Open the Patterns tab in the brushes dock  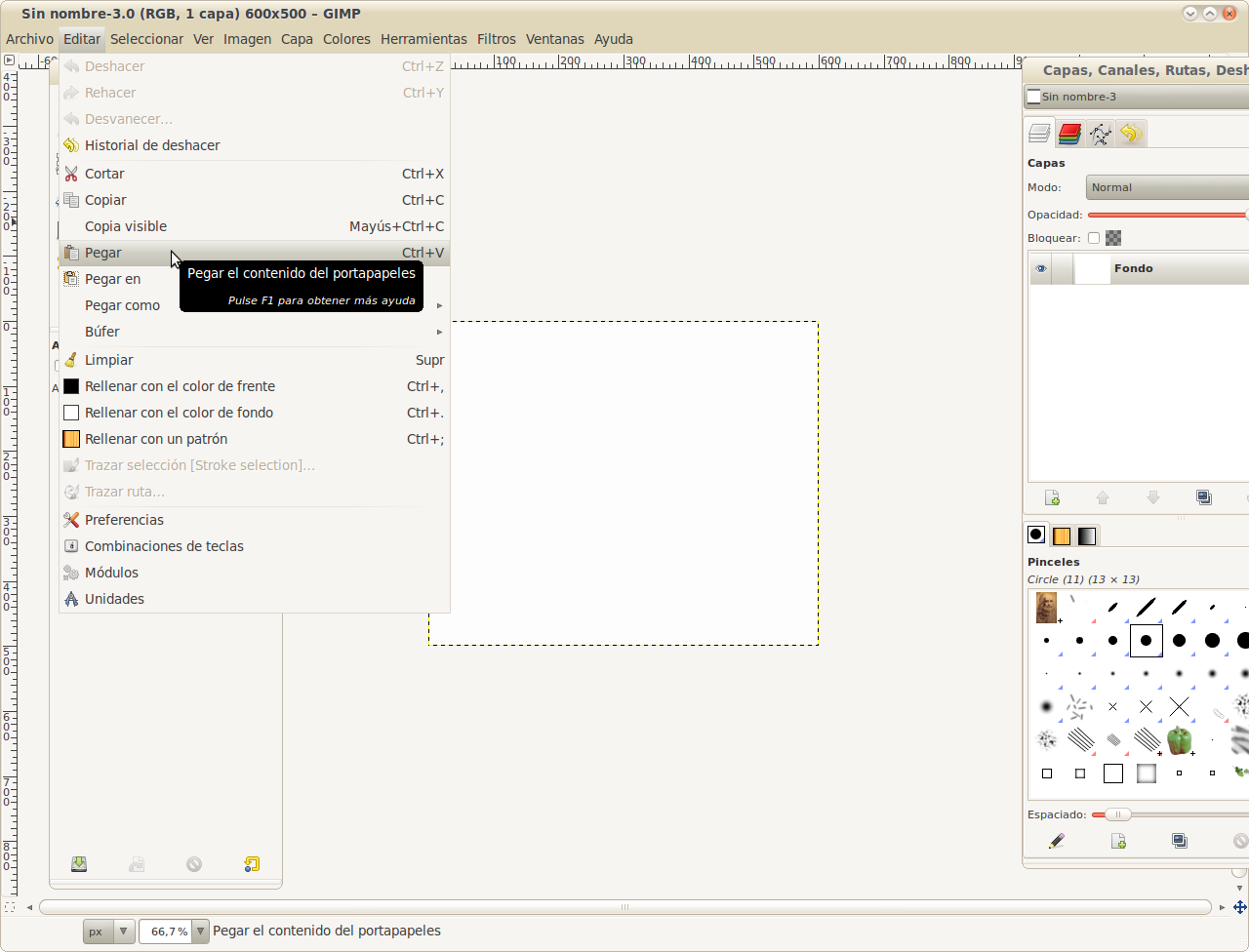coord(1062,535)
